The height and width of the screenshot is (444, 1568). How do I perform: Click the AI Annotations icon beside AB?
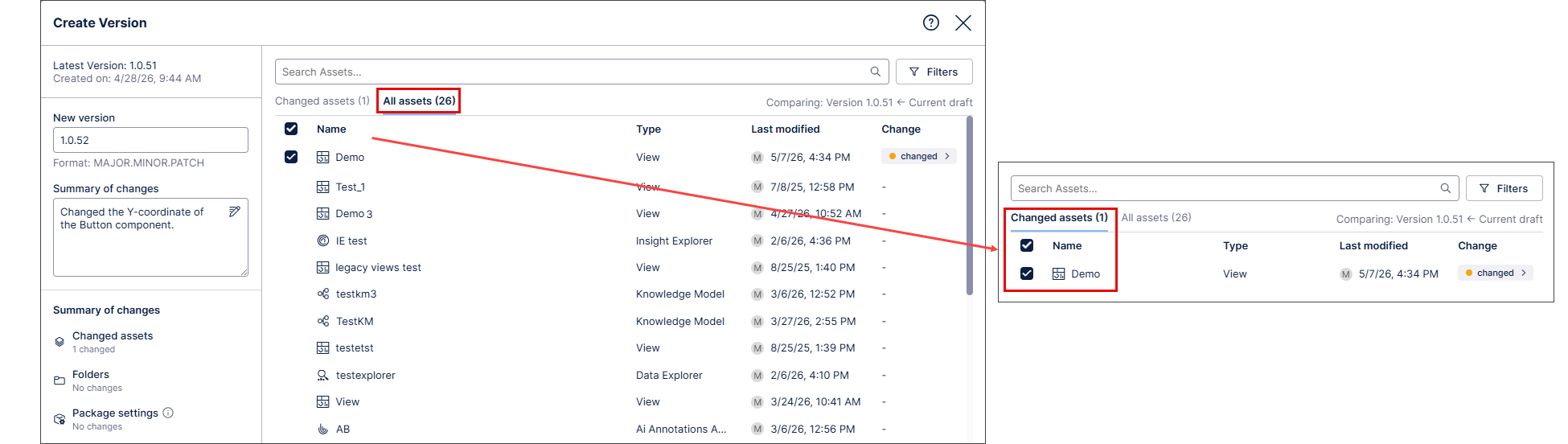point(323,429)
